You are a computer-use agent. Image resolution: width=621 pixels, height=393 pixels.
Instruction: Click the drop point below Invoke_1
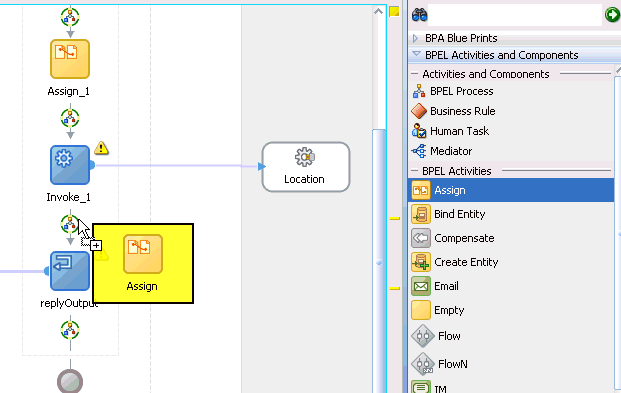(x=70, y=224)
